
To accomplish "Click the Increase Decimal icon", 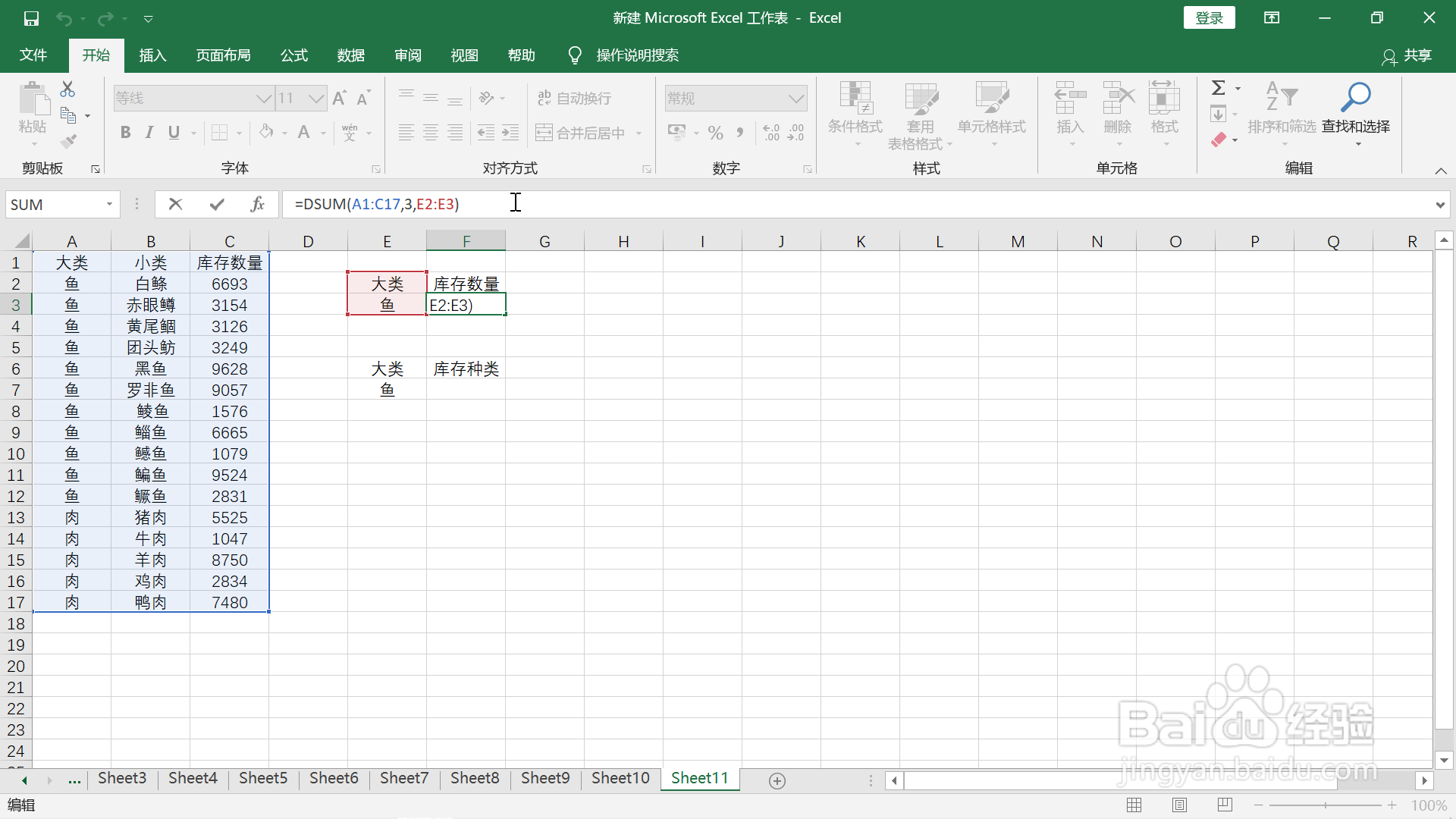I will coord(771,133).
